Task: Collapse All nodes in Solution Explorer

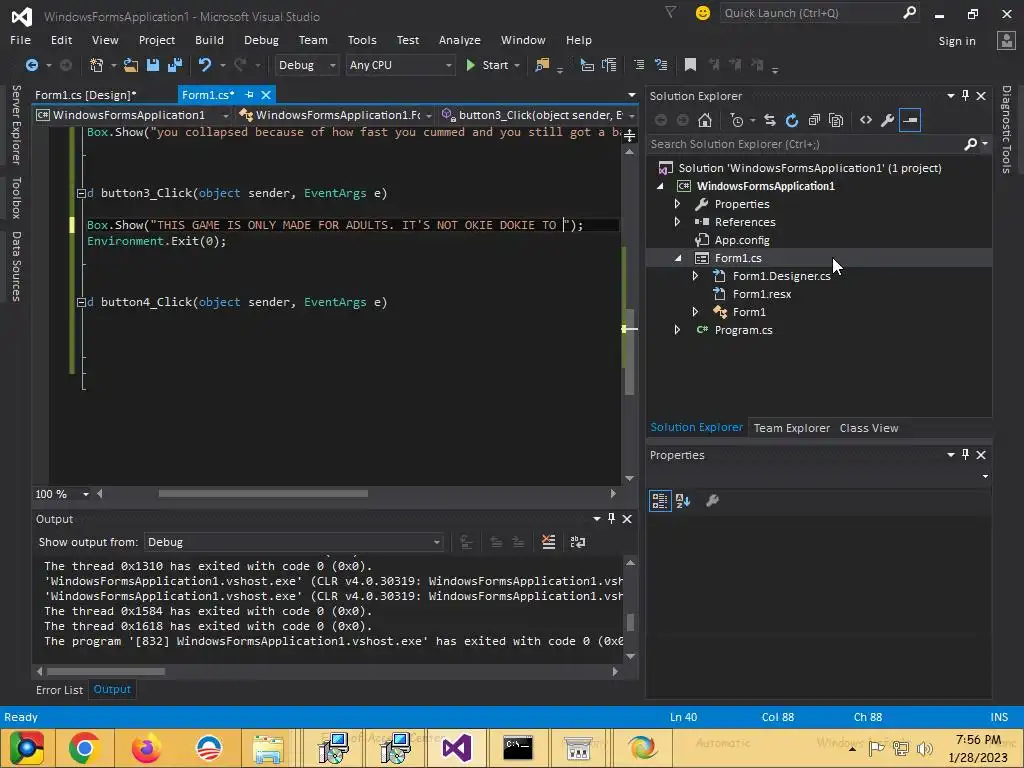Action: pos(814,120)
